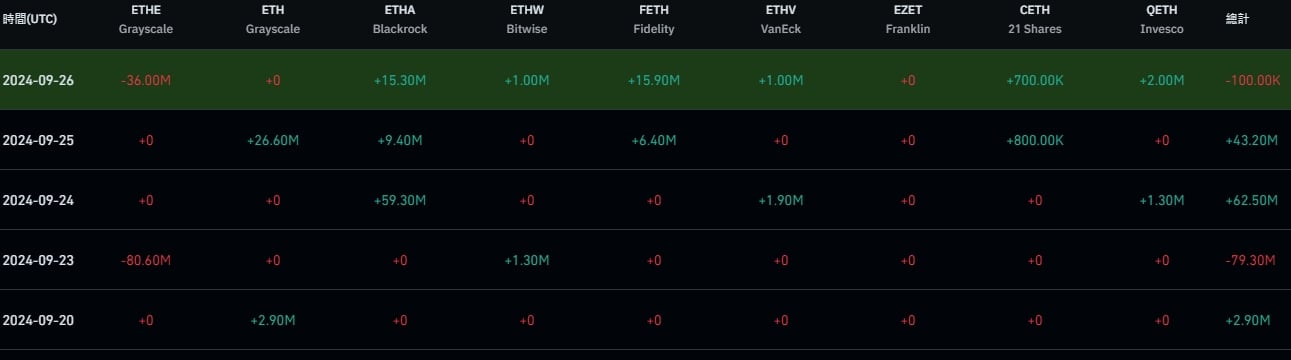Image resolution: width=1291 pixels, height=360 pixels.
Task: Click the EZET Franklin column header
Action: 908,20
